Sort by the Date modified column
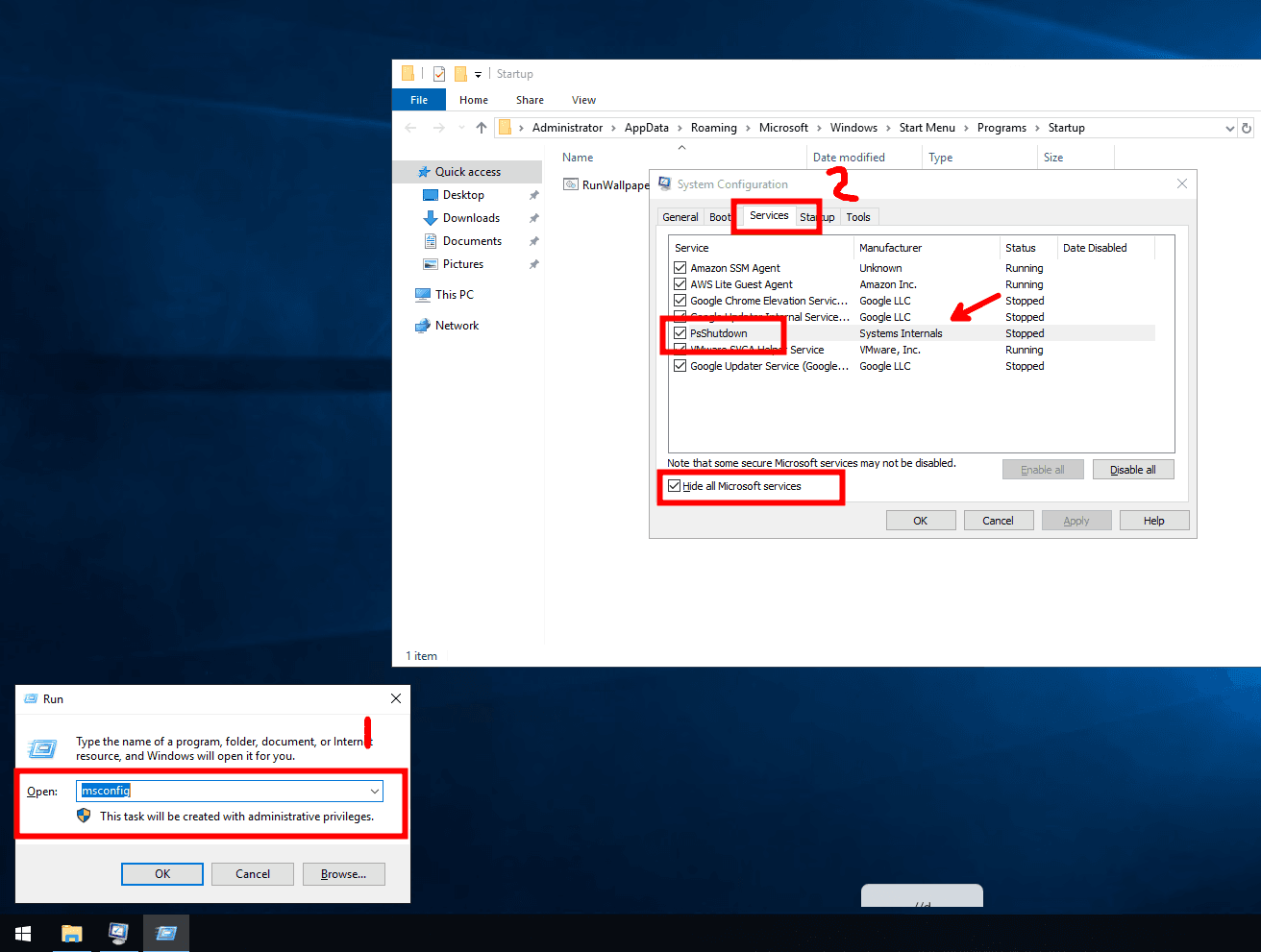Viewport: 1261px width, 952px height. tap(849, 158)
